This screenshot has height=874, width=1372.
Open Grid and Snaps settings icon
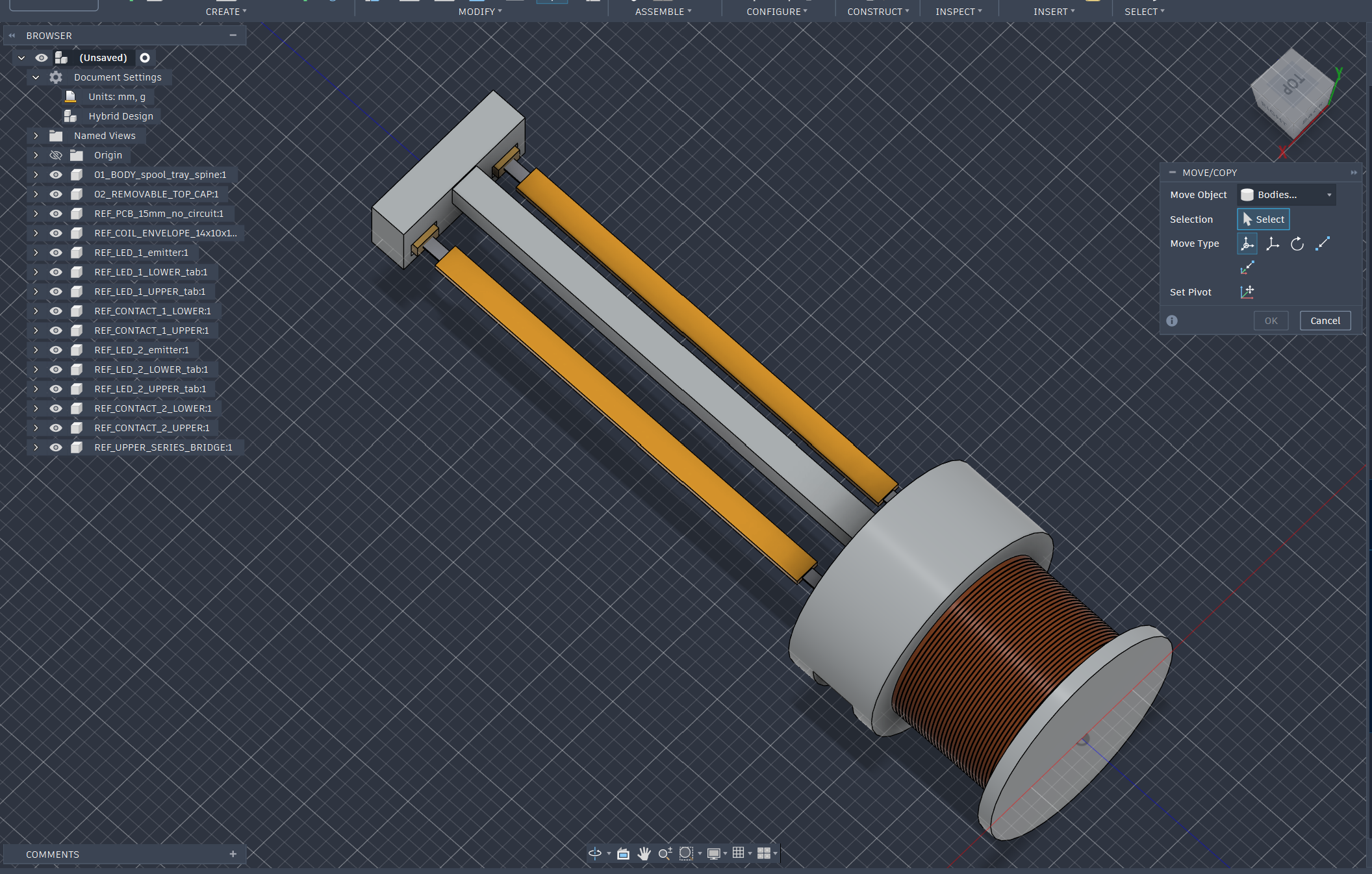coord(739,853)
